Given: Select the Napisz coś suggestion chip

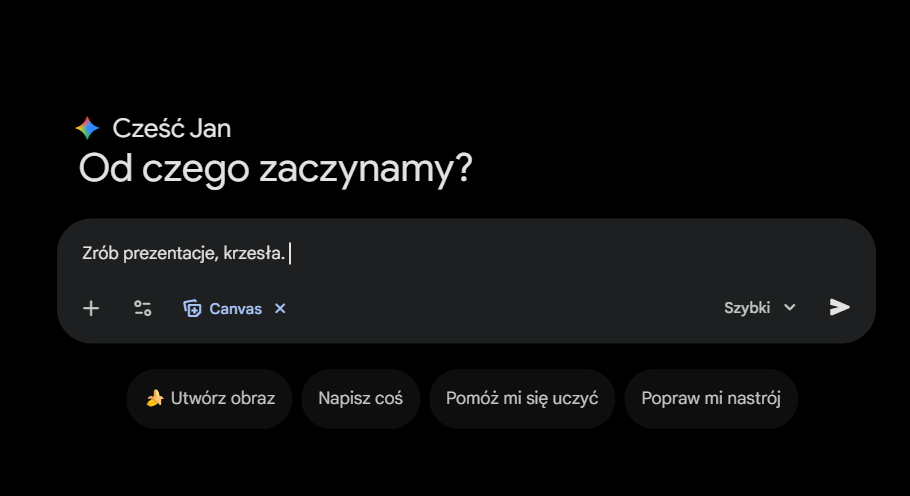Looking at the screenshot, I should [x=360, y=399].
